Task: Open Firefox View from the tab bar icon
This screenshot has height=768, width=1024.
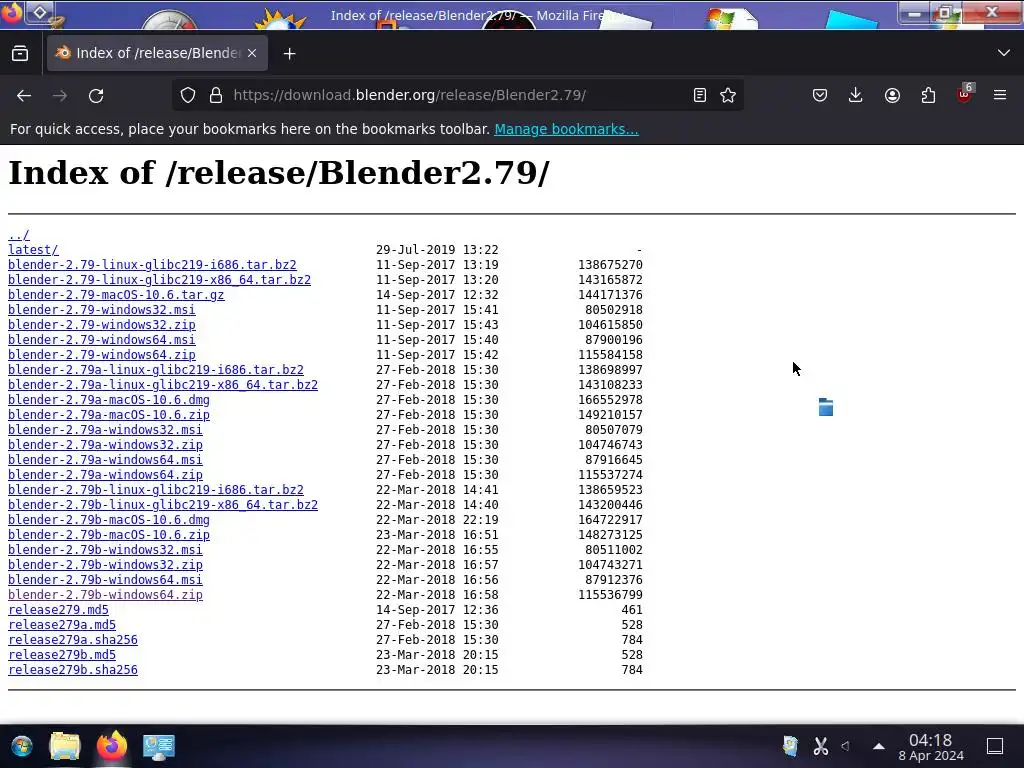Action: pos(20,54)
